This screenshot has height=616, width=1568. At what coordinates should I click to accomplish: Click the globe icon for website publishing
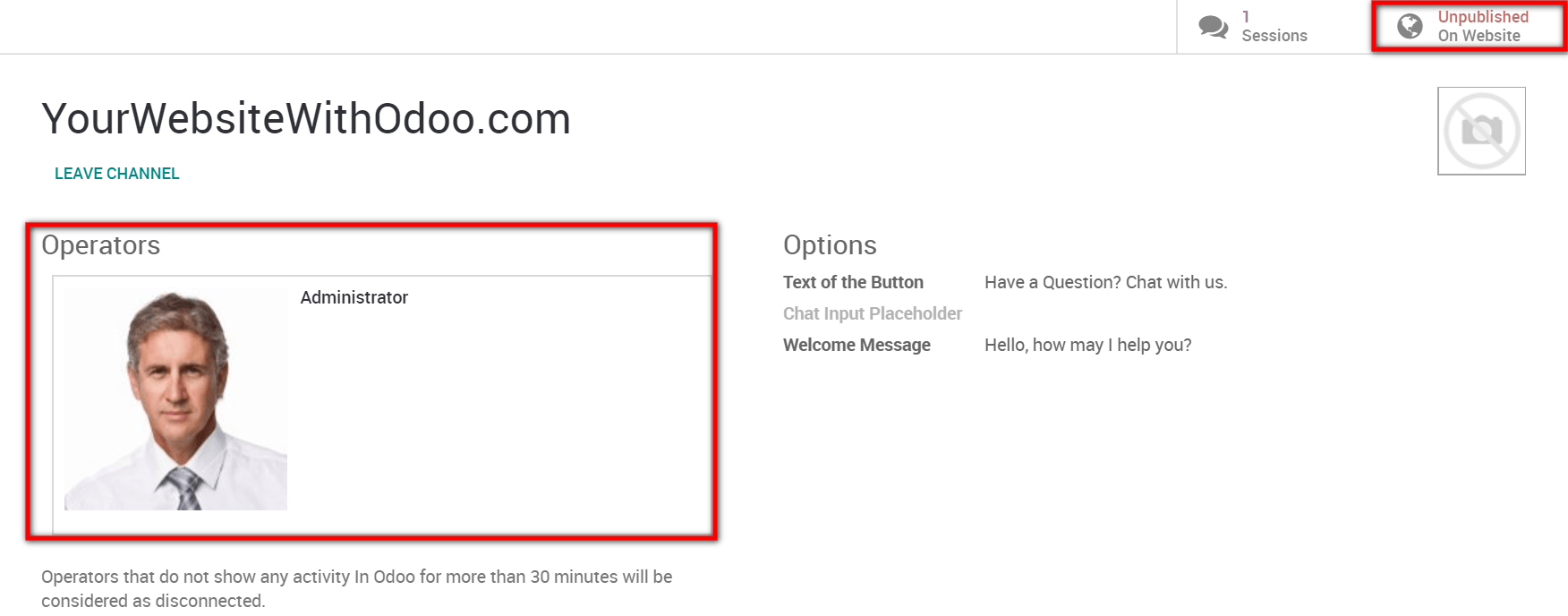click(1410, 27)
